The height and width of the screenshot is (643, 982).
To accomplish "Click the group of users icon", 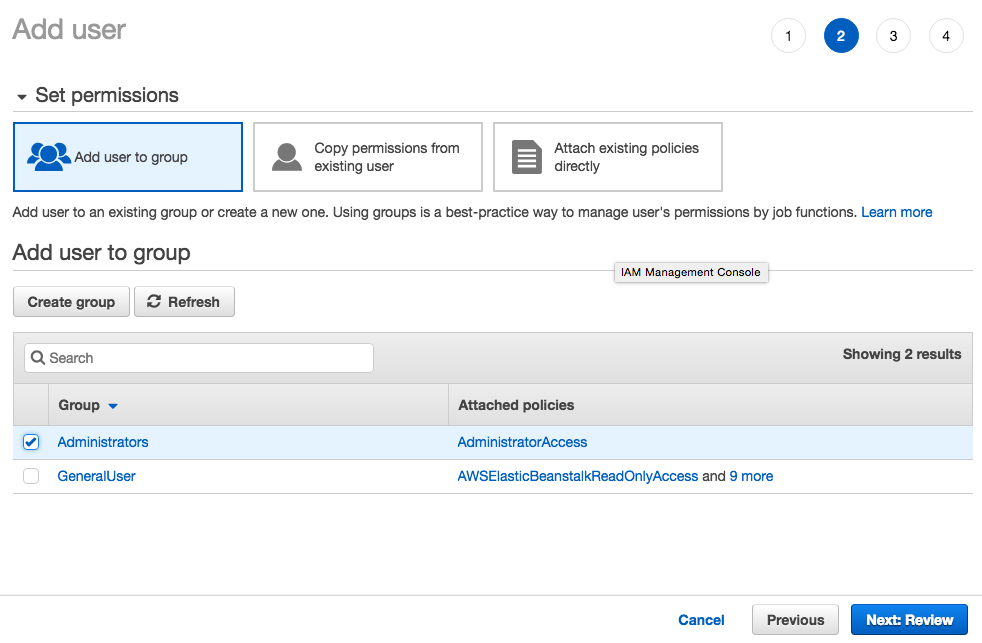I will [x=49, y=157].
